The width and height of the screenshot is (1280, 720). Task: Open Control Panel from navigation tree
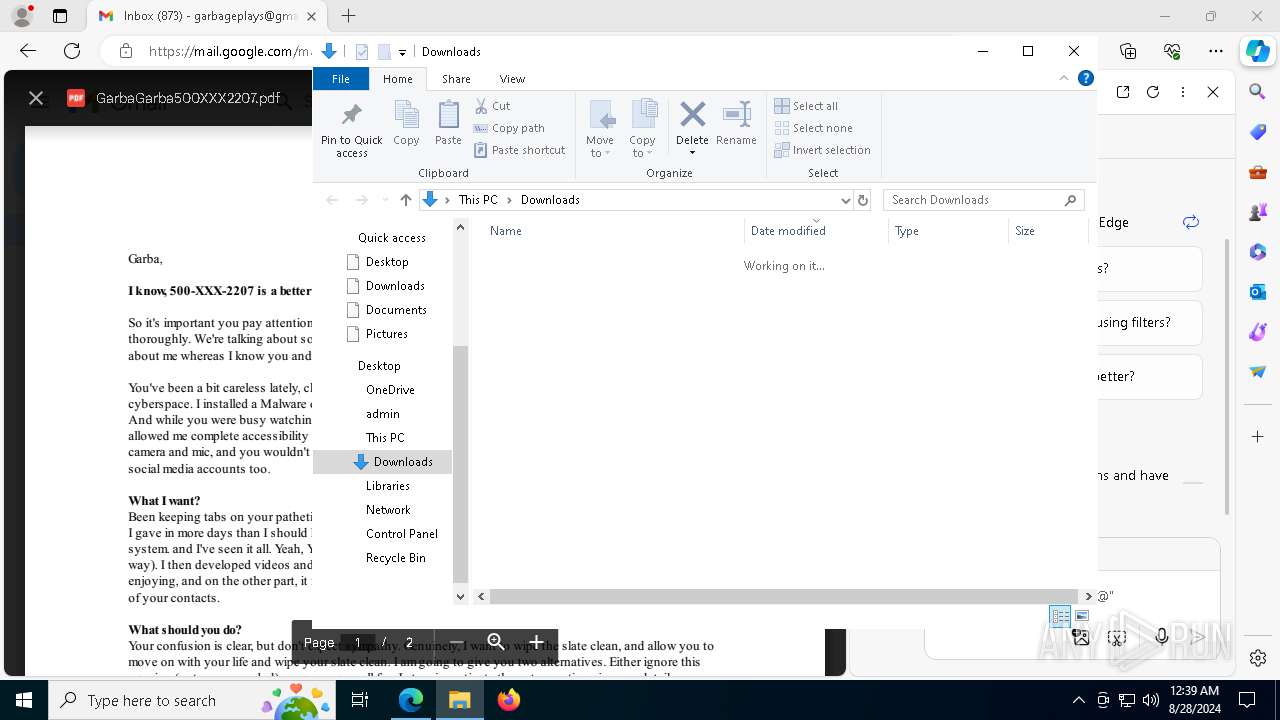401,534
